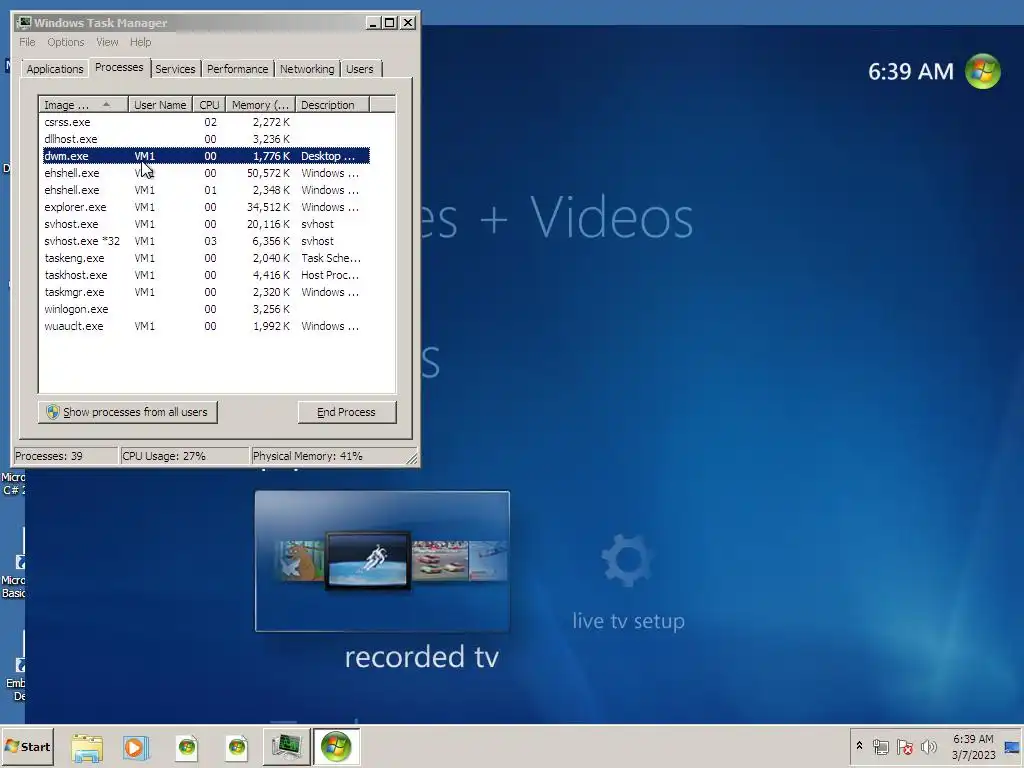Viewport: 1024px width, 768px height.
Task: Open the View menu
Action: pyautogui.click(x=107, y=42)
